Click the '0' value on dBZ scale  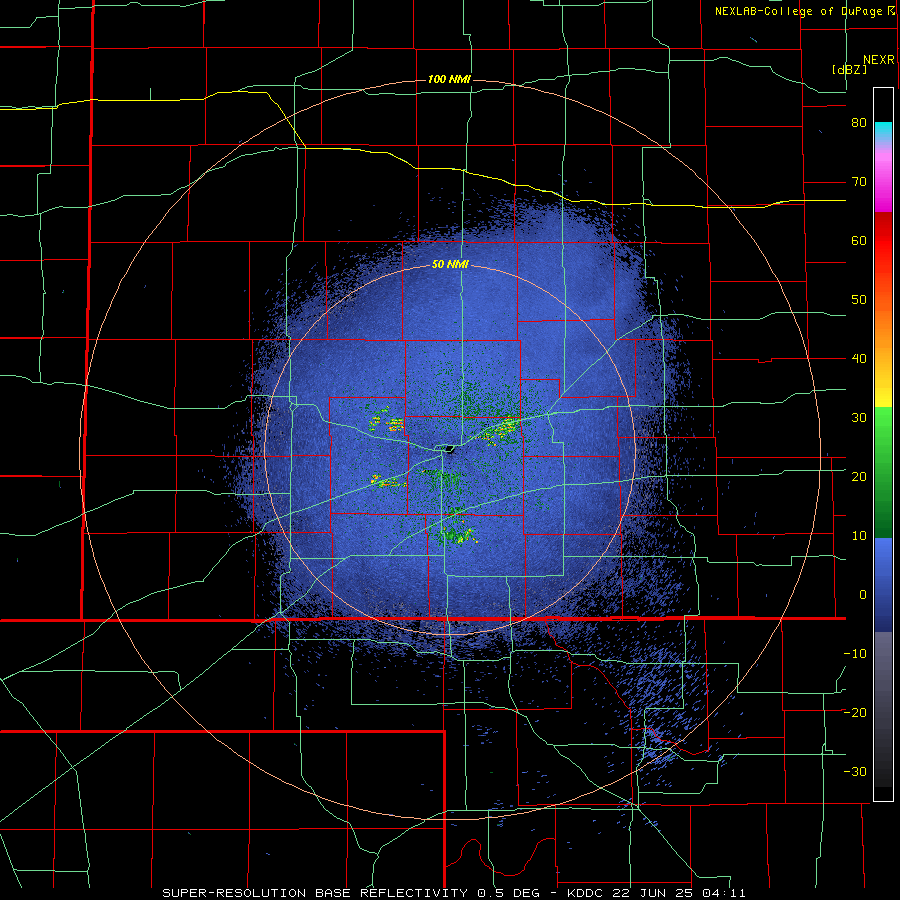coord(863,595)
